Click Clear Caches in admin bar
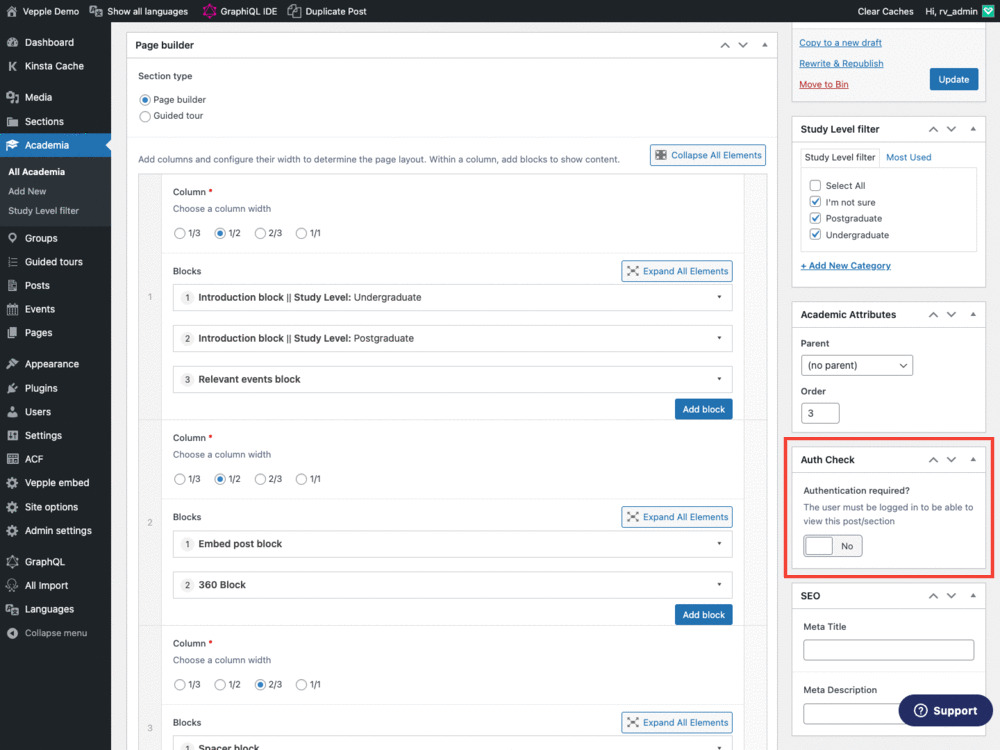1000x750 pixels. pos(885,11)
